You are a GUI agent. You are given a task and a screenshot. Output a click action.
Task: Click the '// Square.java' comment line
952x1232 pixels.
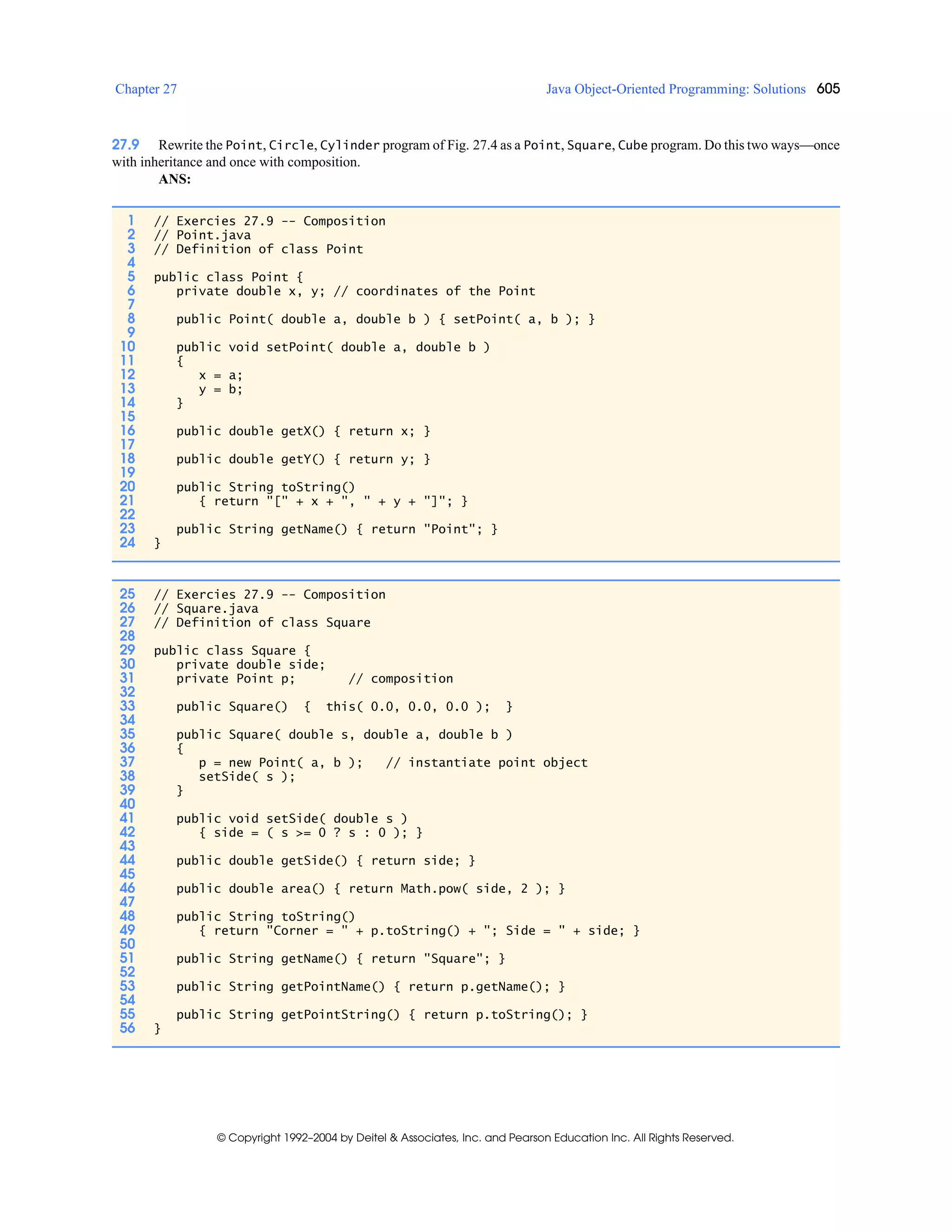pyautogui.click(x=206, y=609)
